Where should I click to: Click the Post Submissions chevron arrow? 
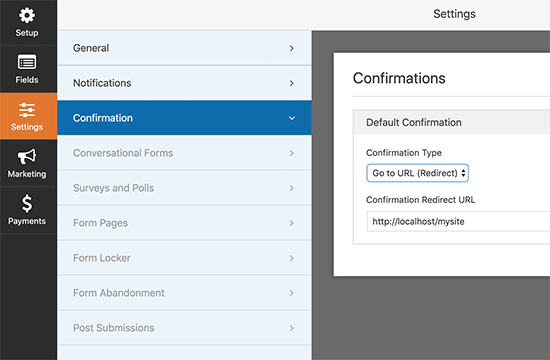coord(291,328)
